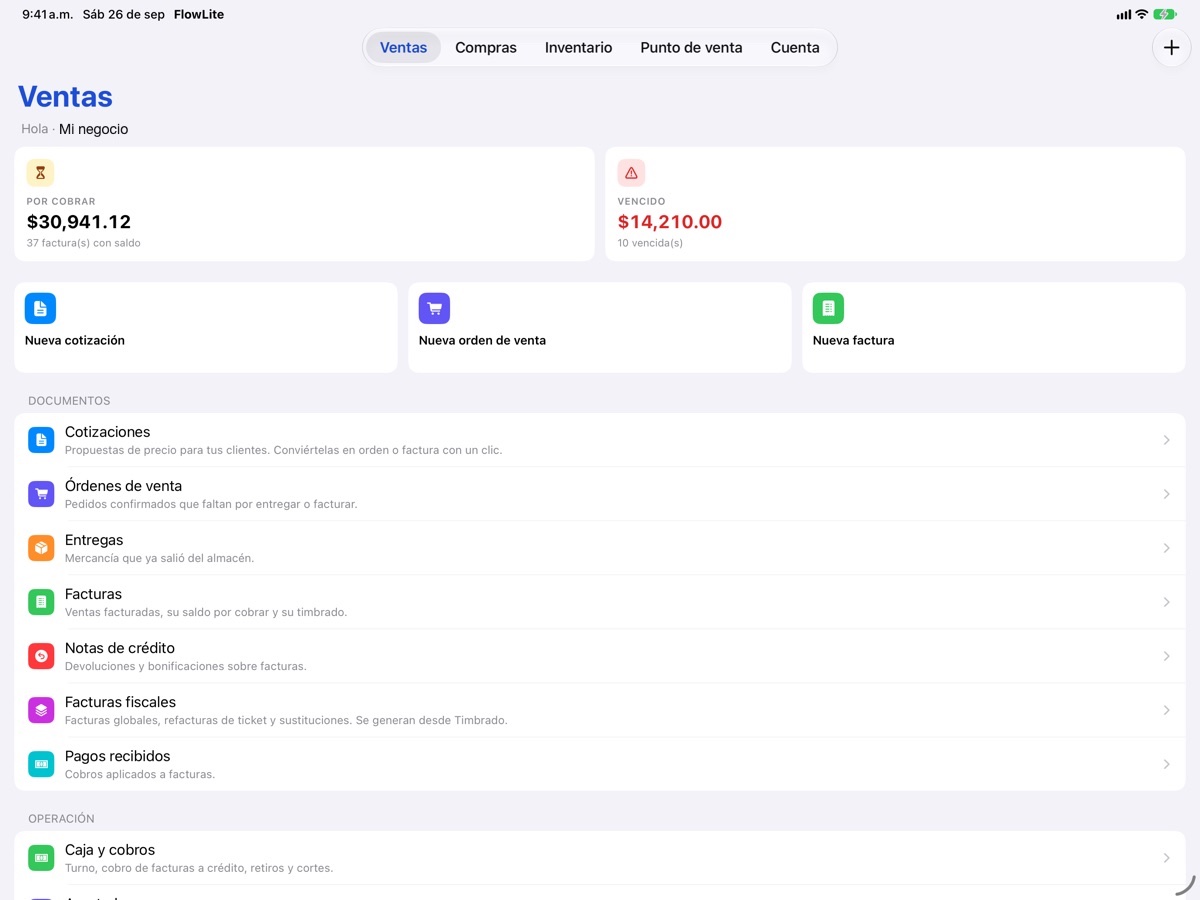This screenshot has height=900, width=1200.
Task: Open the Órdenes de venta row title
Action: 123,486
